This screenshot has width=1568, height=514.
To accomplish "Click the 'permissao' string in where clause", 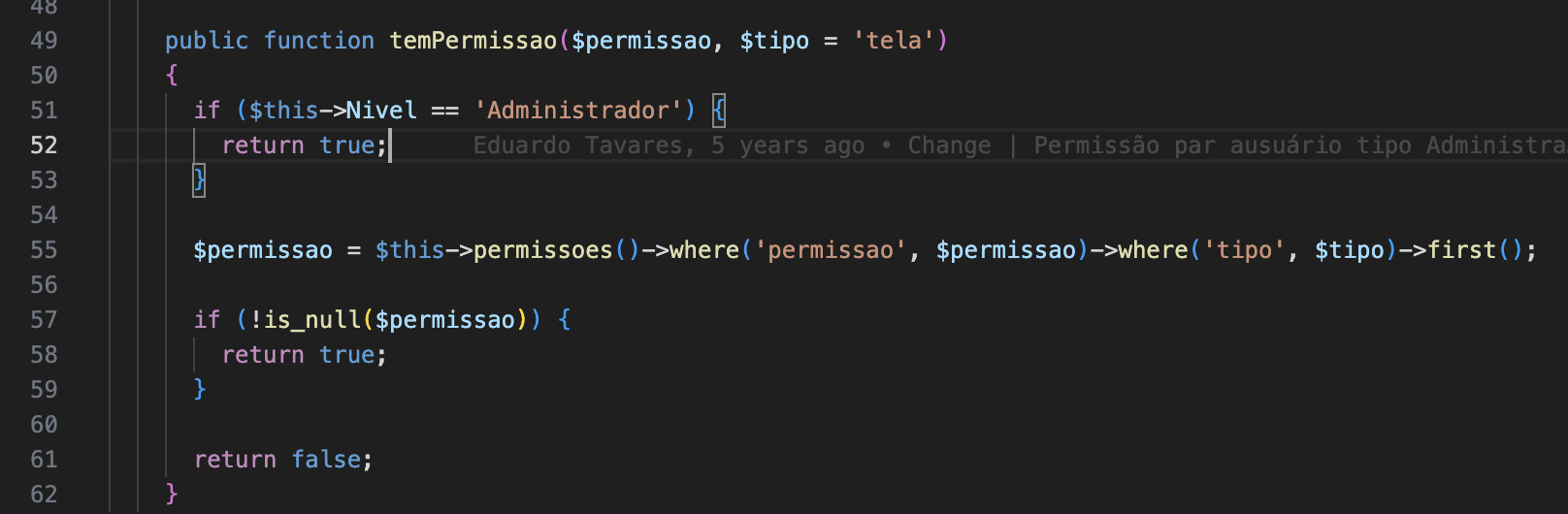I will pyautogui.click(x=831, y=250).
